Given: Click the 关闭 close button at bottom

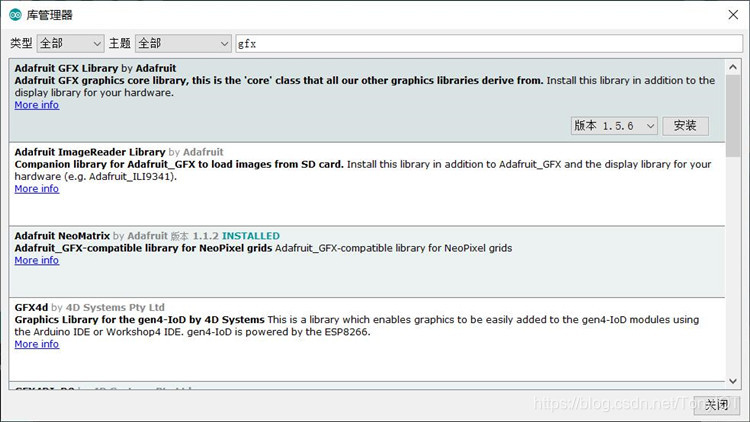Looking at the screenshot, I should pyautogui.click(x=717, y=405).
